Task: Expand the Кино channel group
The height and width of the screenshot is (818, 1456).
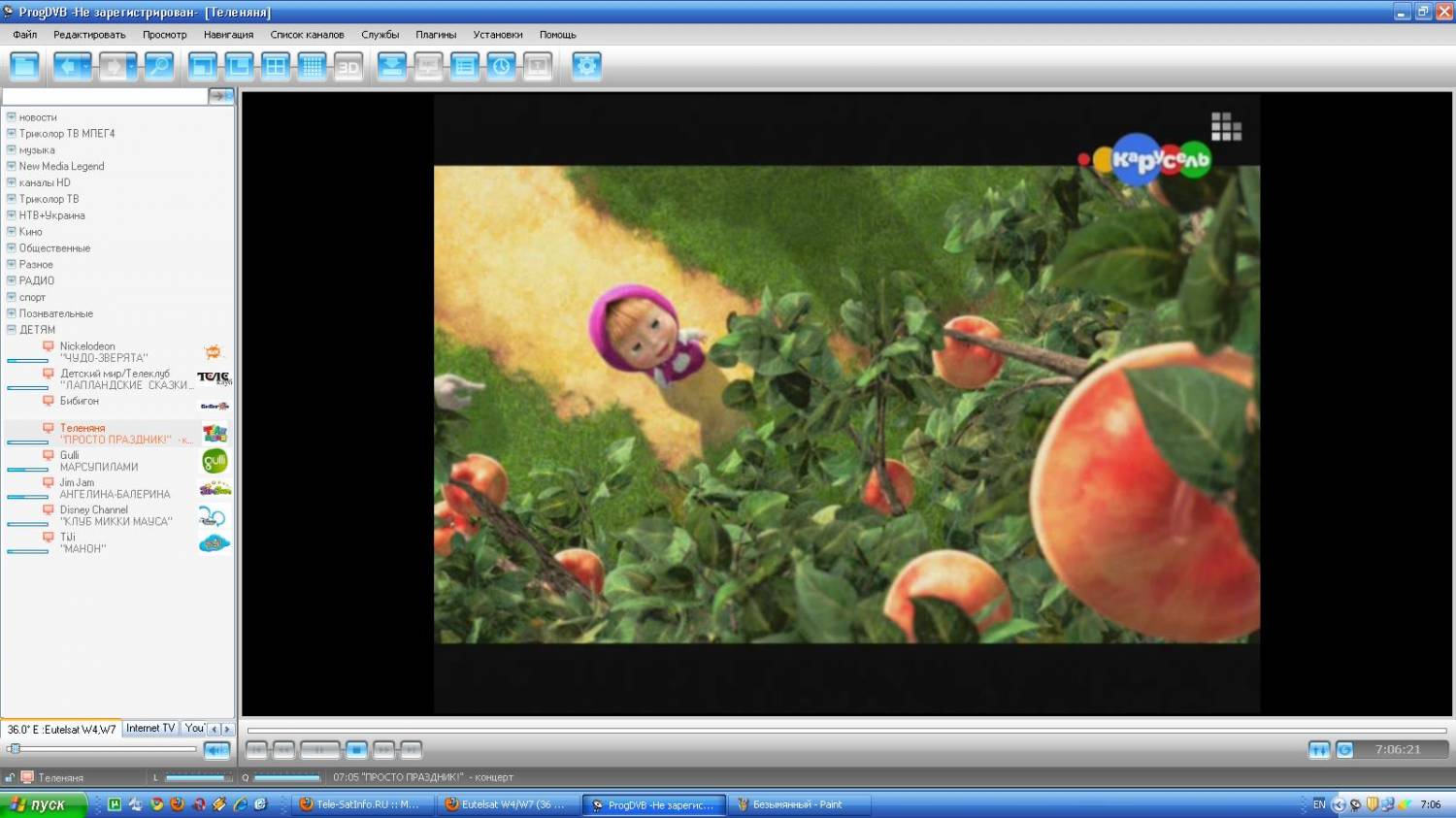Action: coord(11,231)
